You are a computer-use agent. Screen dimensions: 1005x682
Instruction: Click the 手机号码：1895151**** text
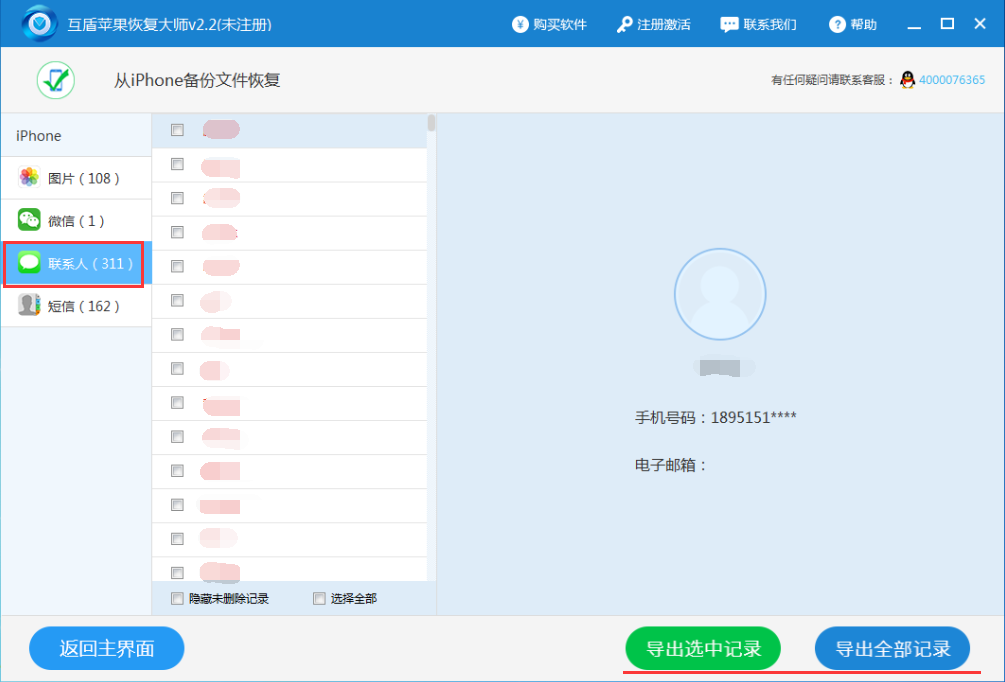click(715, 418)
